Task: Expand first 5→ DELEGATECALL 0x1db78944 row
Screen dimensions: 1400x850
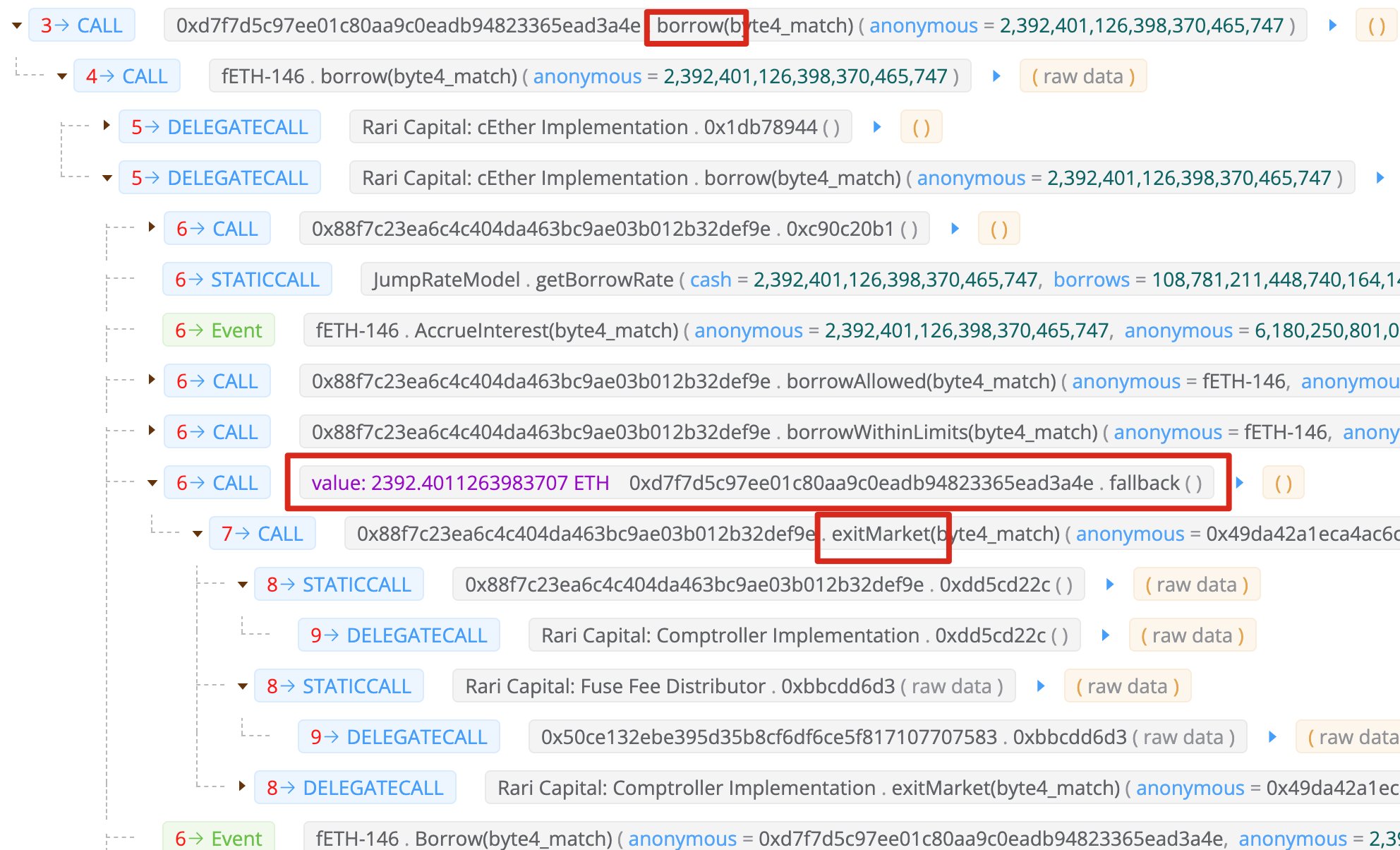Action: point(107,126)
